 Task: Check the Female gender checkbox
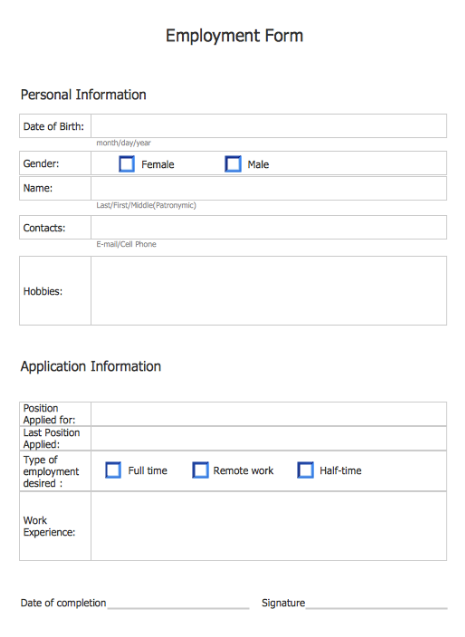click(x=127, y=164)
